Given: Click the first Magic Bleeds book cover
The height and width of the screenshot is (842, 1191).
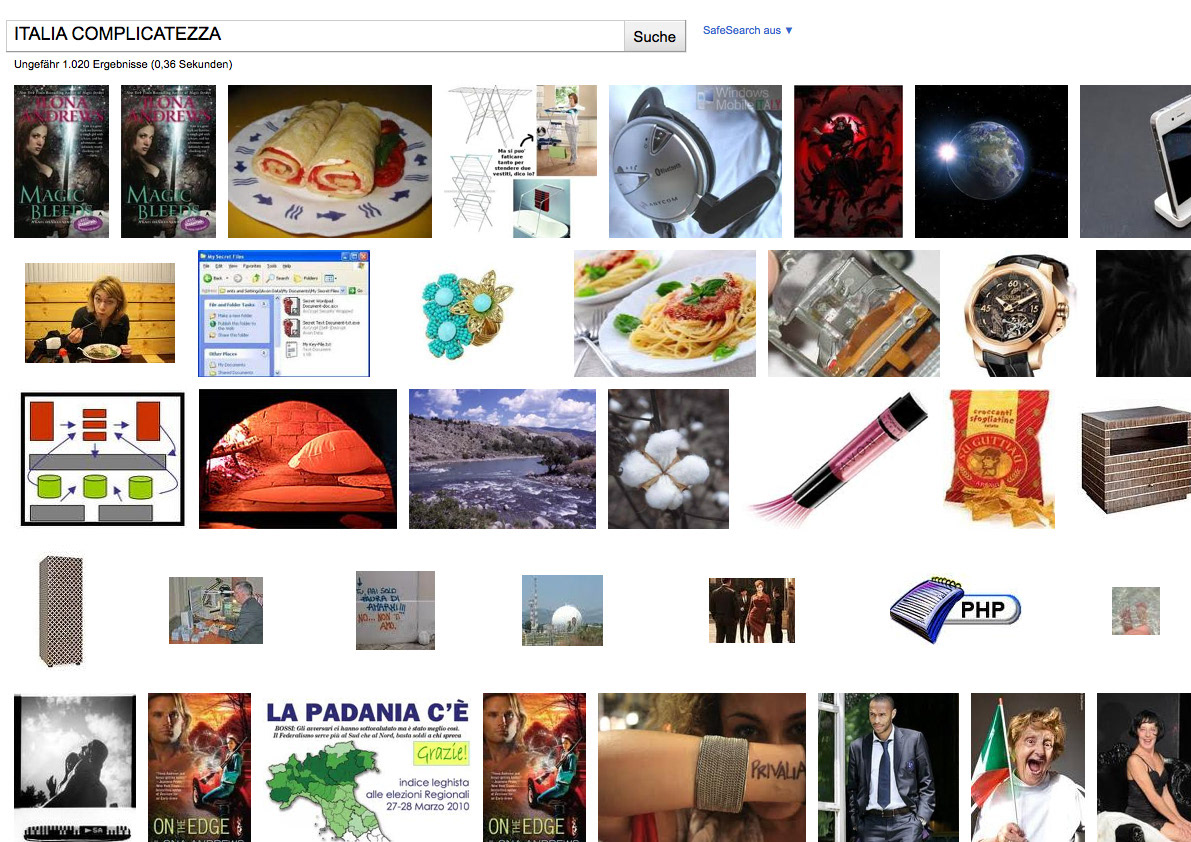Looking at the screenshot, I should (62, 161).
